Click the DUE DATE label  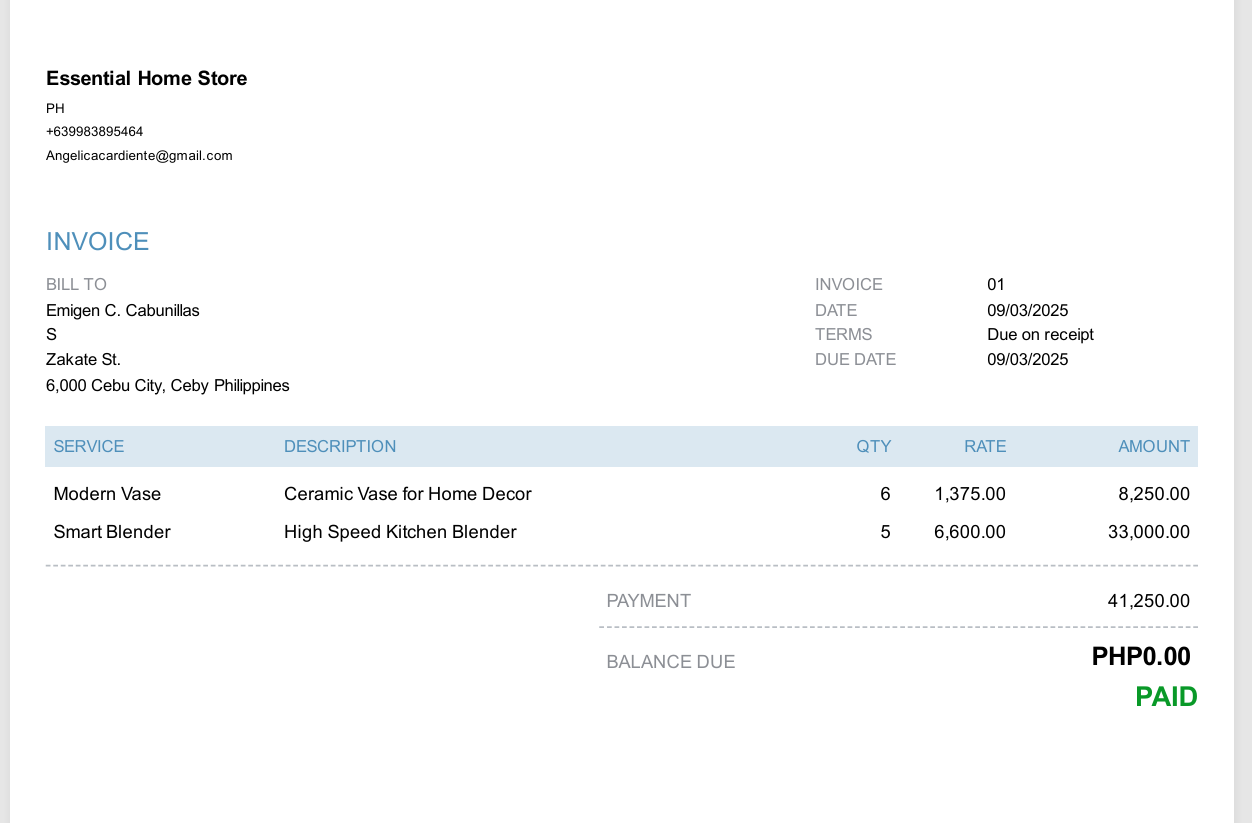pyautogui.click(x=855, y=360)
